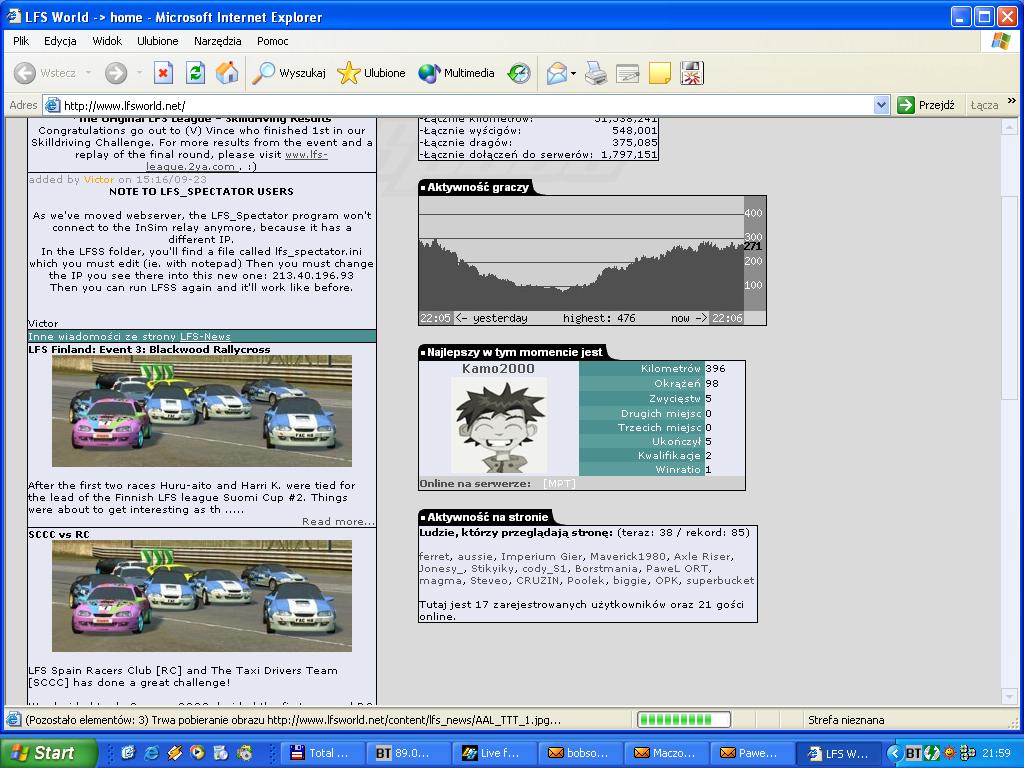Open Total Commander taskbar button
Screen dimensions: 1024x768
[323, 753]
